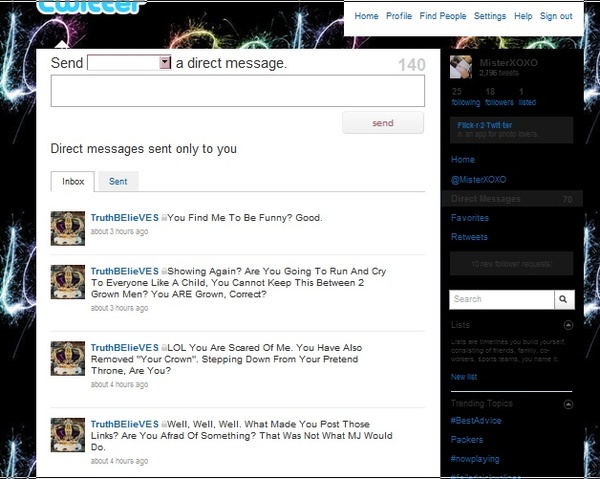Click TruthBElieVES avatar on first message
The image size is (600, 479).
tap(68, 228)
